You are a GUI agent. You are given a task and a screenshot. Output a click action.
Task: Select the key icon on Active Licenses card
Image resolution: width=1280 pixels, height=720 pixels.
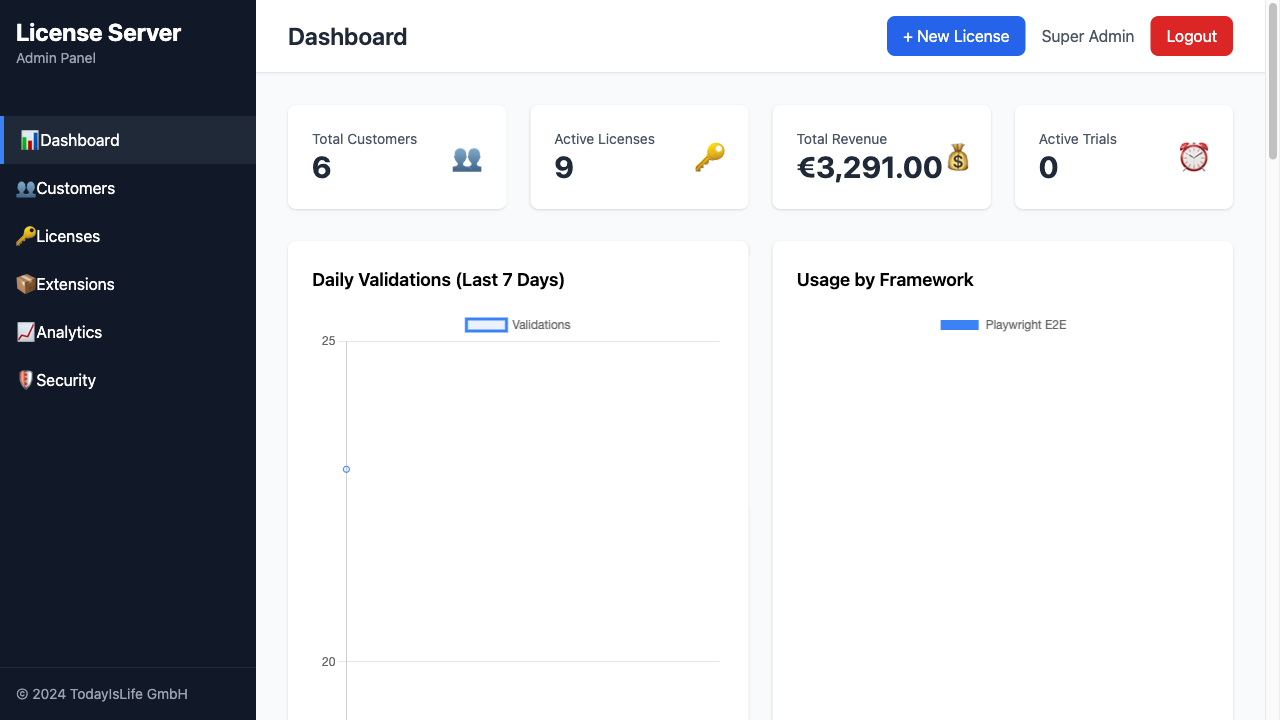(709, 158)
